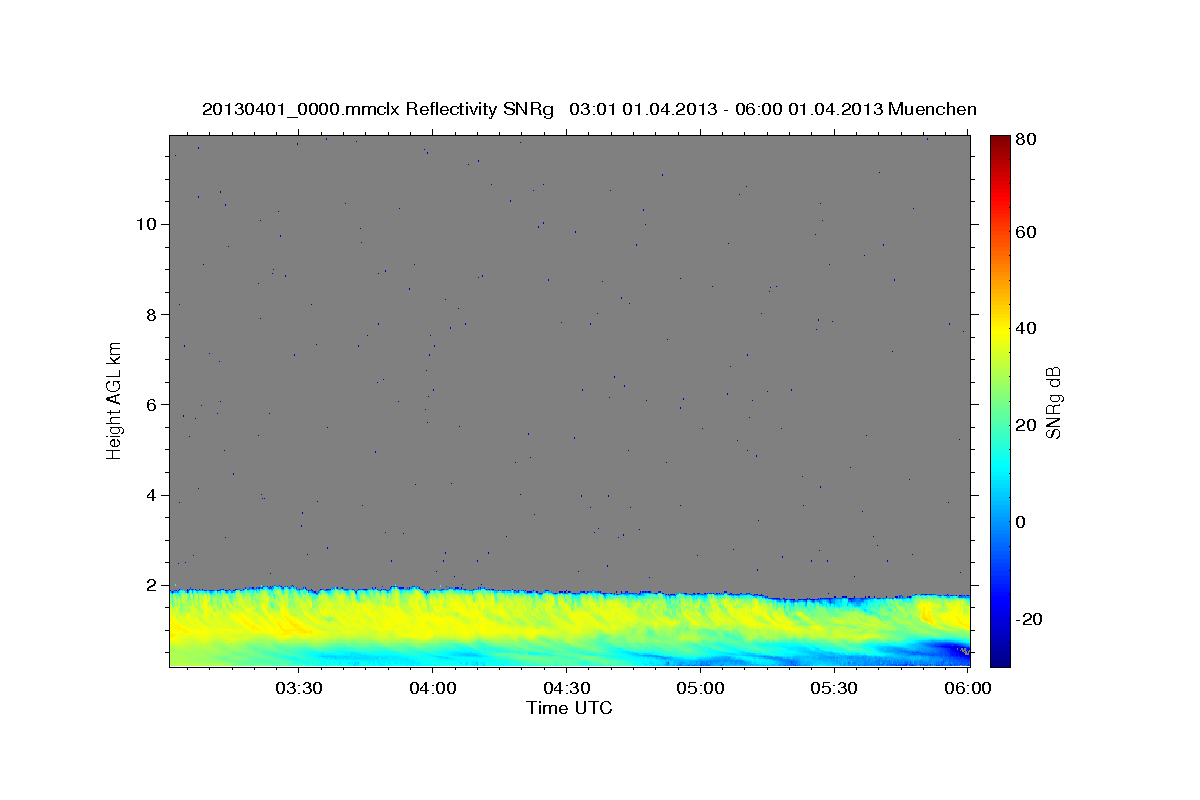This screenshot has width=1200, height=800.
Task: Click the height tick label 8
Action: point(152,314)
